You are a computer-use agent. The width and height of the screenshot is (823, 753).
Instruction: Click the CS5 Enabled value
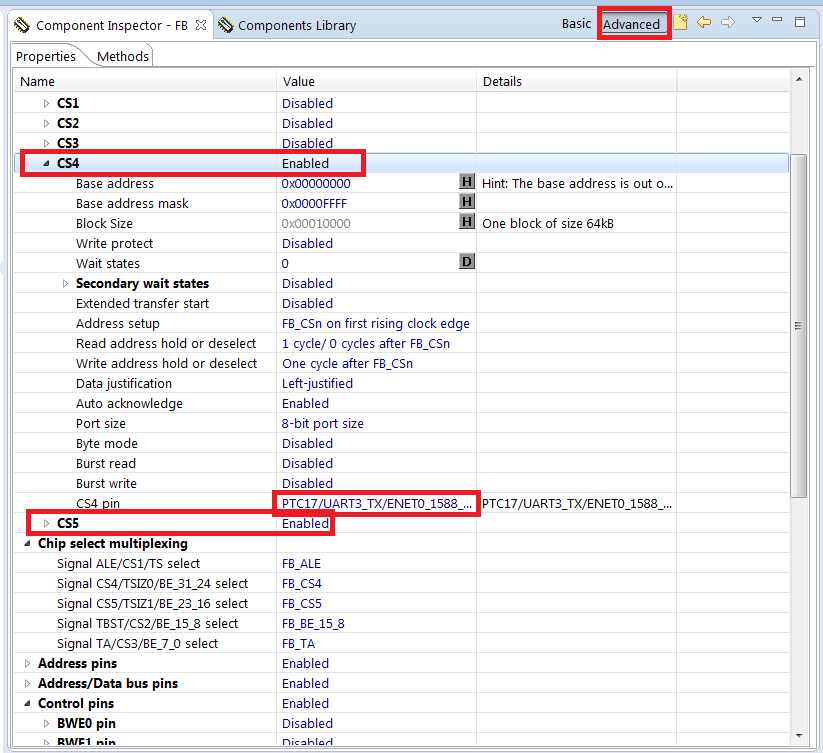click(305, 523)
